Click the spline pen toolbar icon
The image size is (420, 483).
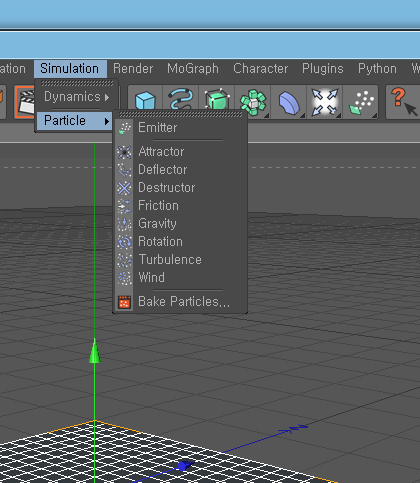click(181, 99)
